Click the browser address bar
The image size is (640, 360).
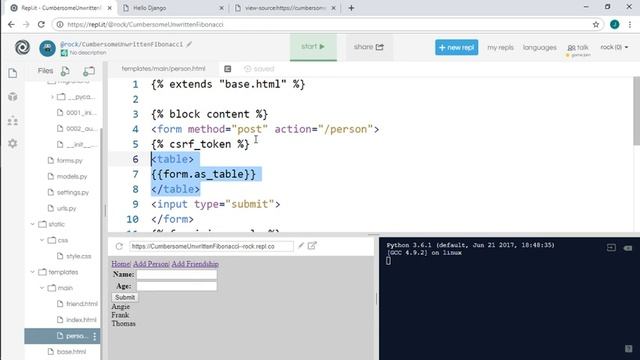point(327,24)
